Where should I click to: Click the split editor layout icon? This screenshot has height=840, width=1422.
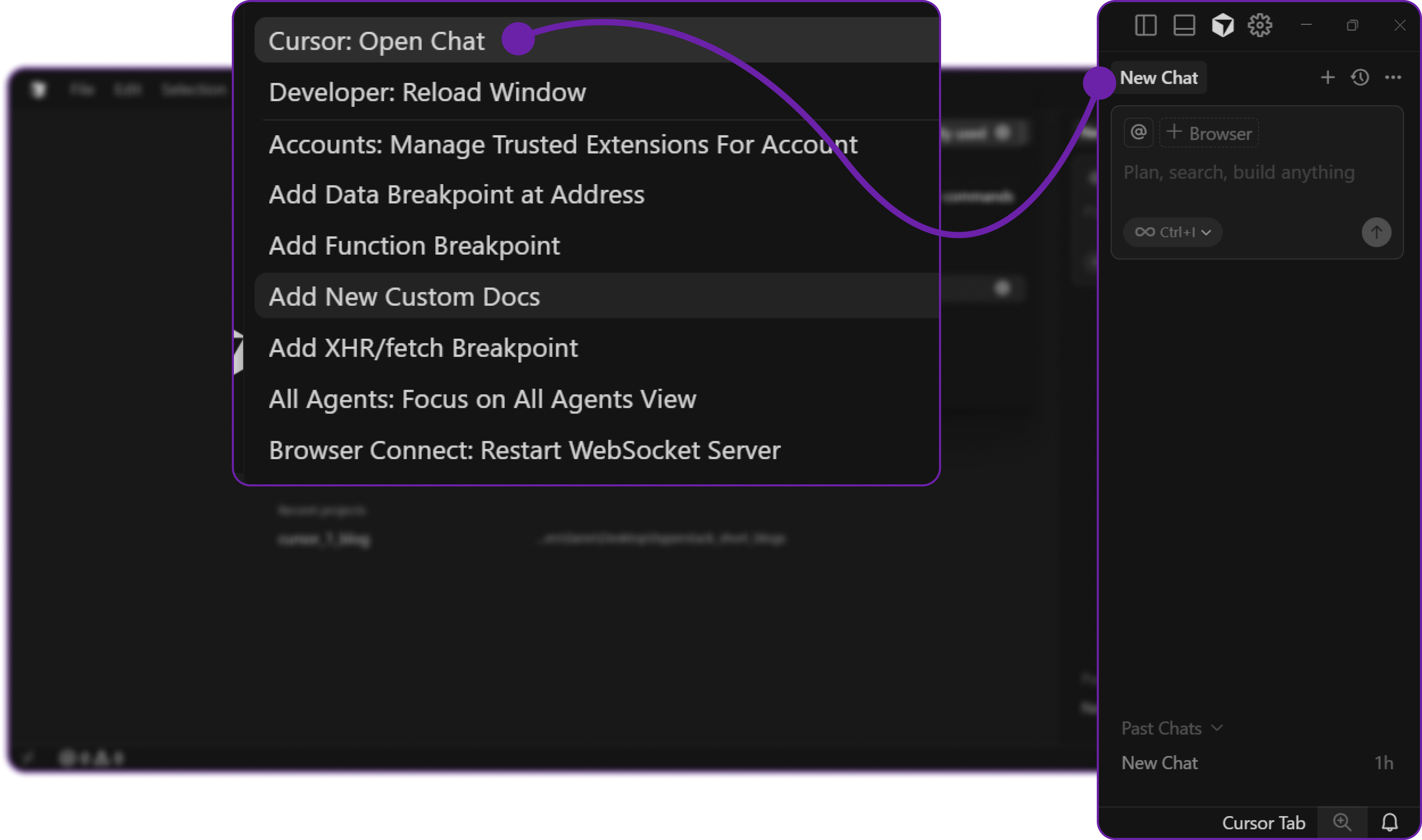(x=1145, y=26)
